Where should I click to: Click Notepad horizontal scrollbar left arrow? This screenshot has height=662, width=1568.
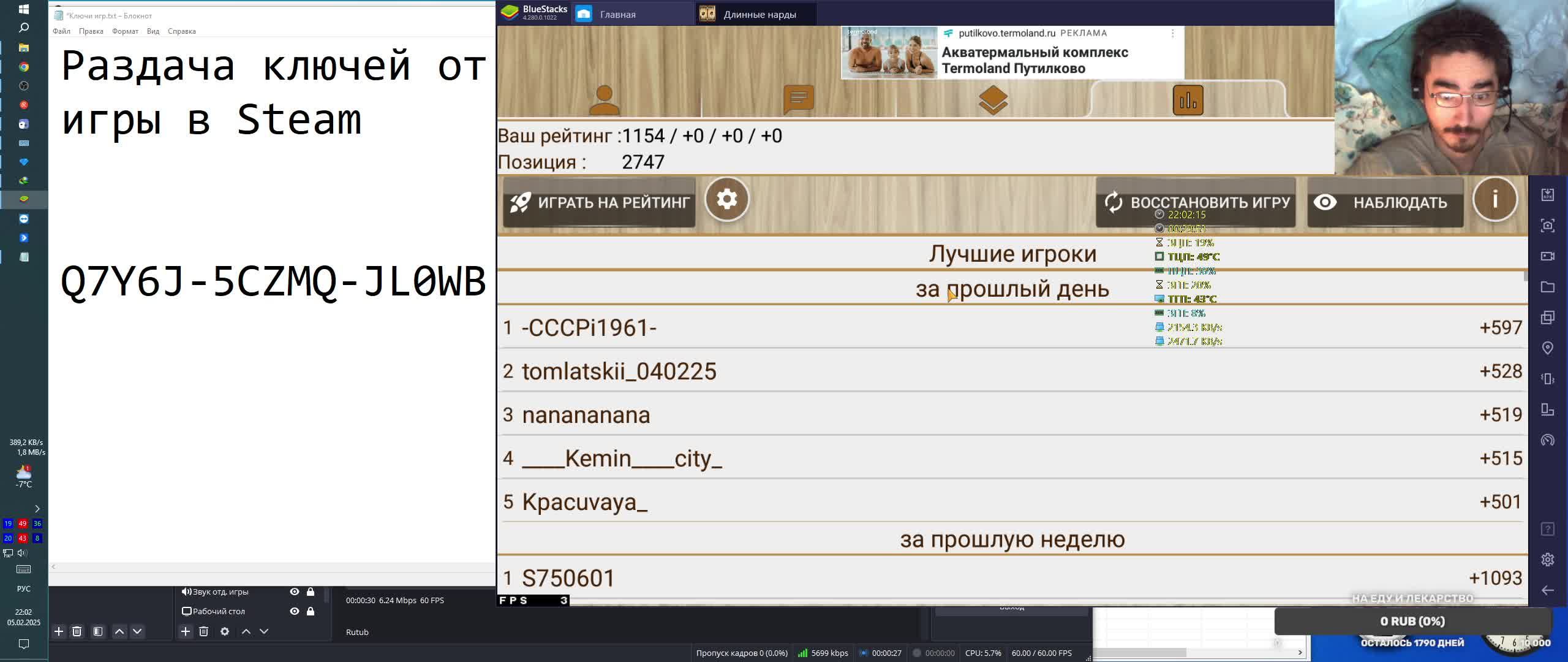pos(53,566)
